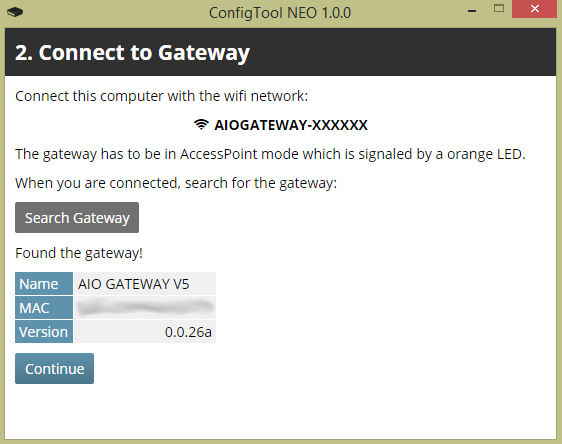Click 'When you are connected' instruction line
This screenshot has width=562, height=444.
tap(176, 183)
